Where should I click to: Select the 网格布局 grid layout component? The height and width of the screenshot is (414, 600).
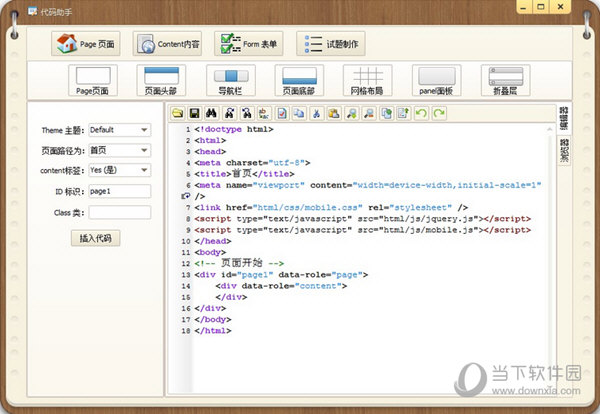[367, 80]
